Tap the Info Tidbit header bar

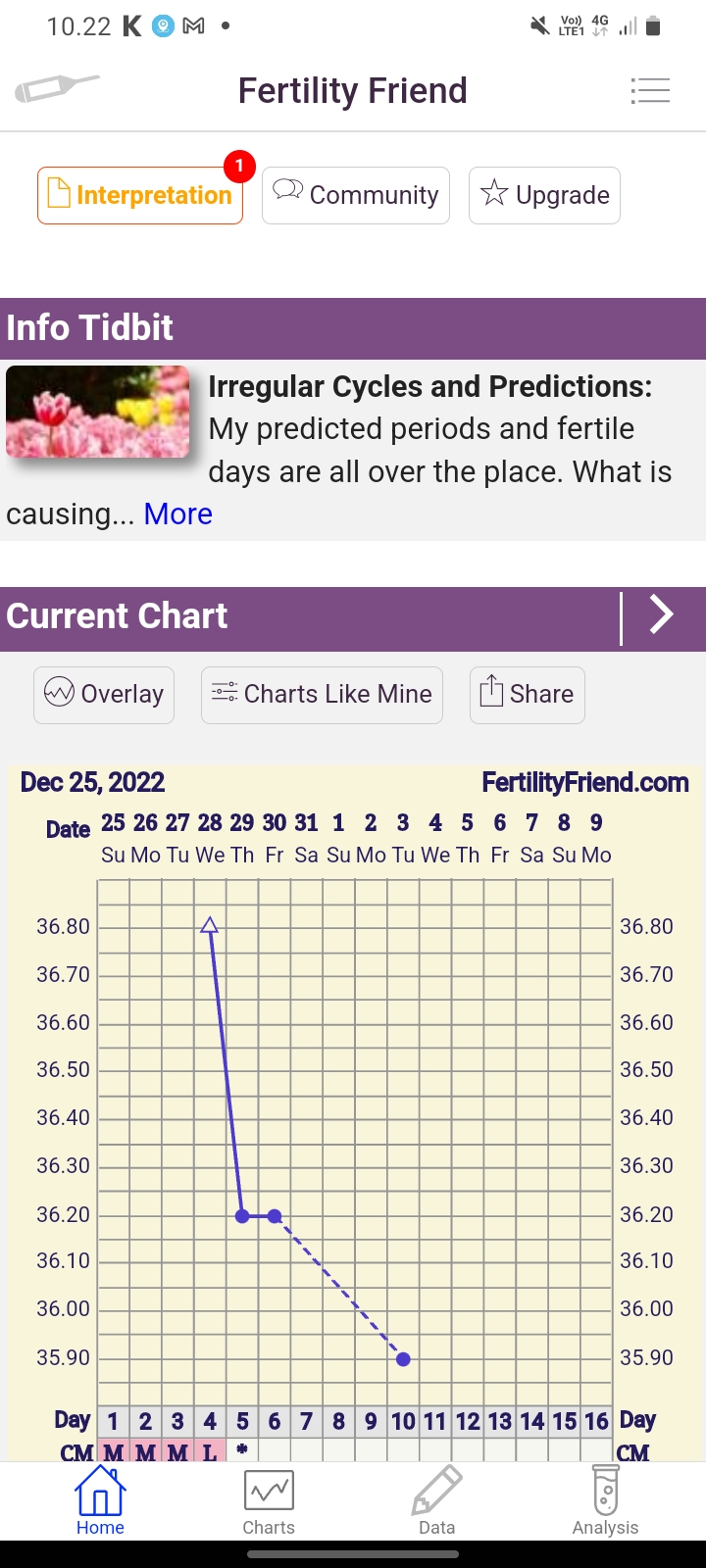353,328
